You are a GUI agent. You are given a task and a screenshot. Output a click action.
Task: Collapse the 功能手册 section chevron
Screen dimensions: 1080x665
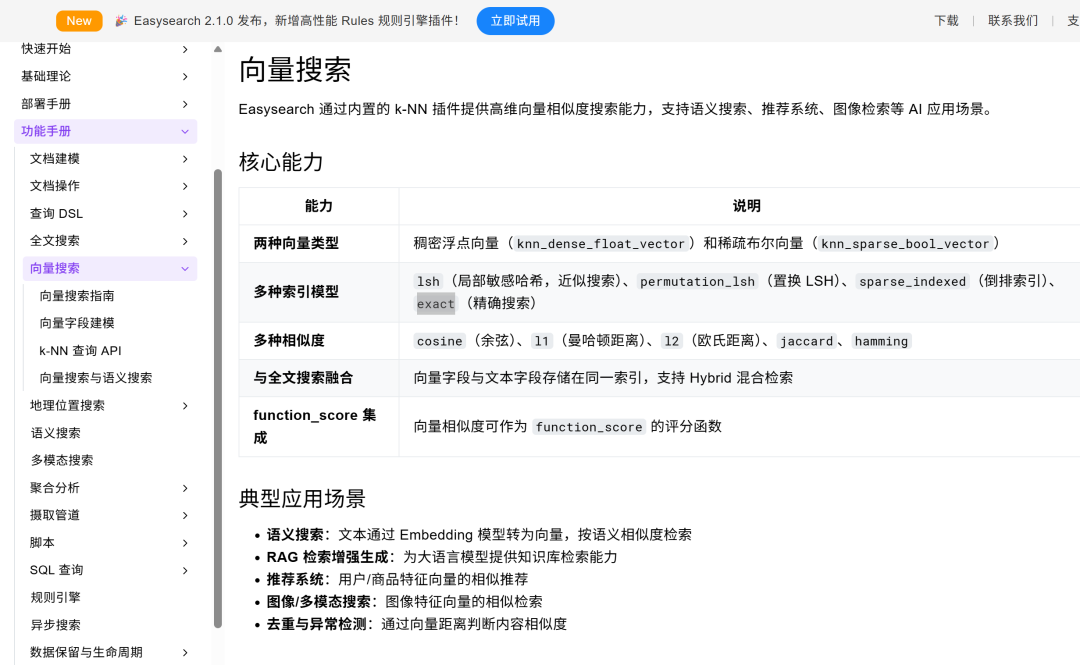[x=185, y=132]
